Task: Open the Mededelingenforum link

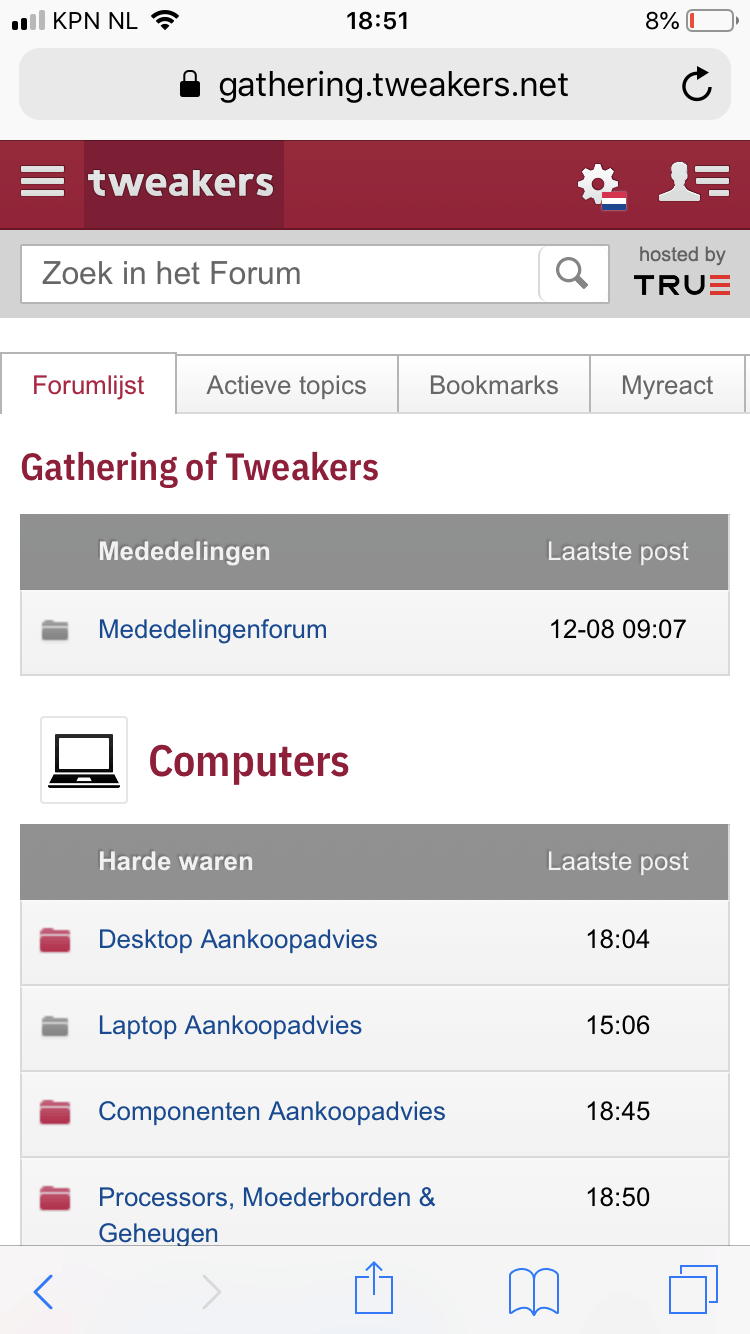Action: point(212,629)
